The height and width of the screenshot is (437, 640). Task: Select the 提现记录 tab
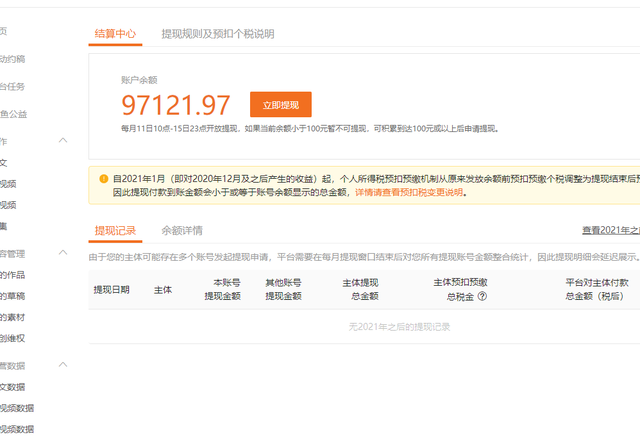pyautogui.click(x=115, y=230)
